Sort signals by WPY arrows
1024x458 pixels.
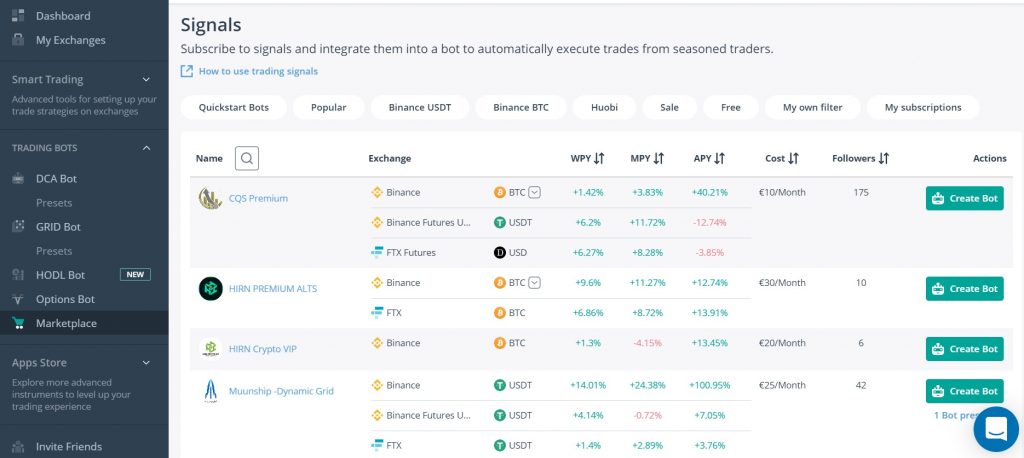(x=599, y=158)
